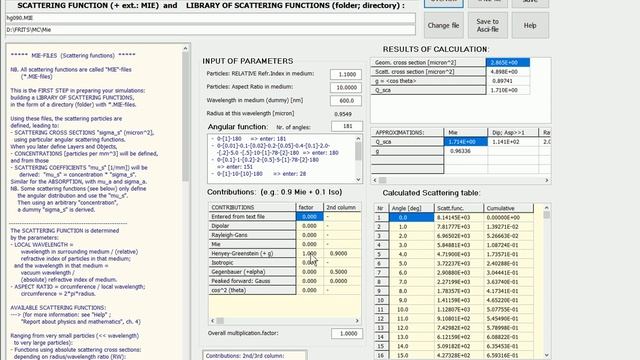Image resolution: width=640 pixels, height=360 pixels.
Task: Focus the hg090.MIE filename field
Action: [210, 18]
